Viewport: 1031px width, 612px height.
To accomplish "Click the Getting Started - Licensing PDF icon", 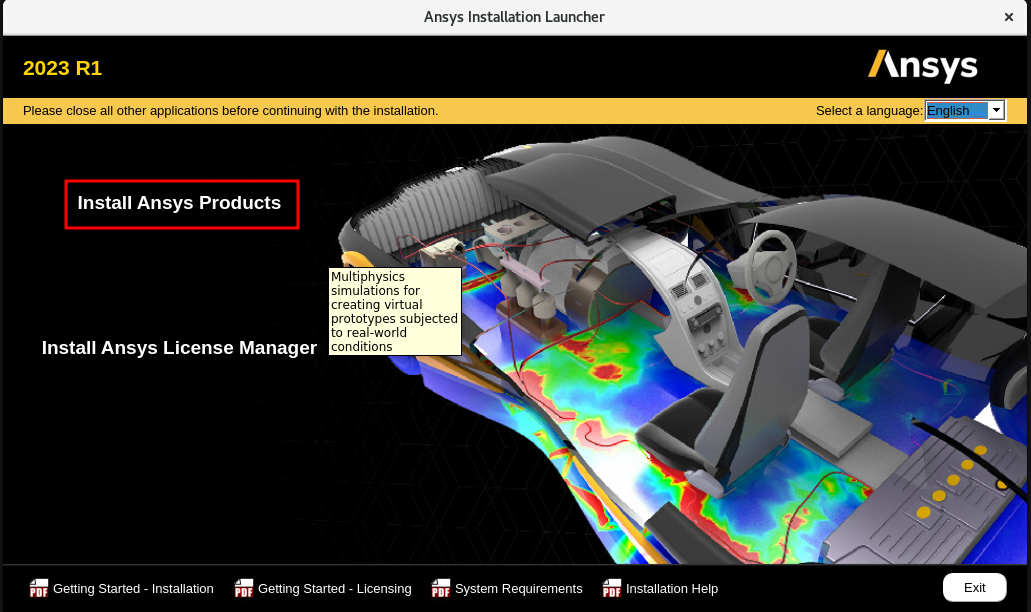I will pos(244,588).
